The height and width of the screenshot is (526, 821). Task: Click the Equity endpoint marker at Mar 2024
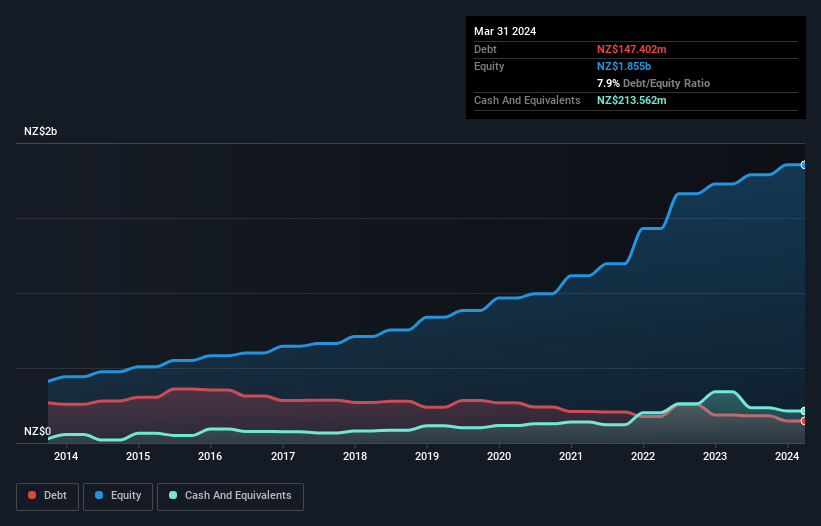[x=804, y=165]
